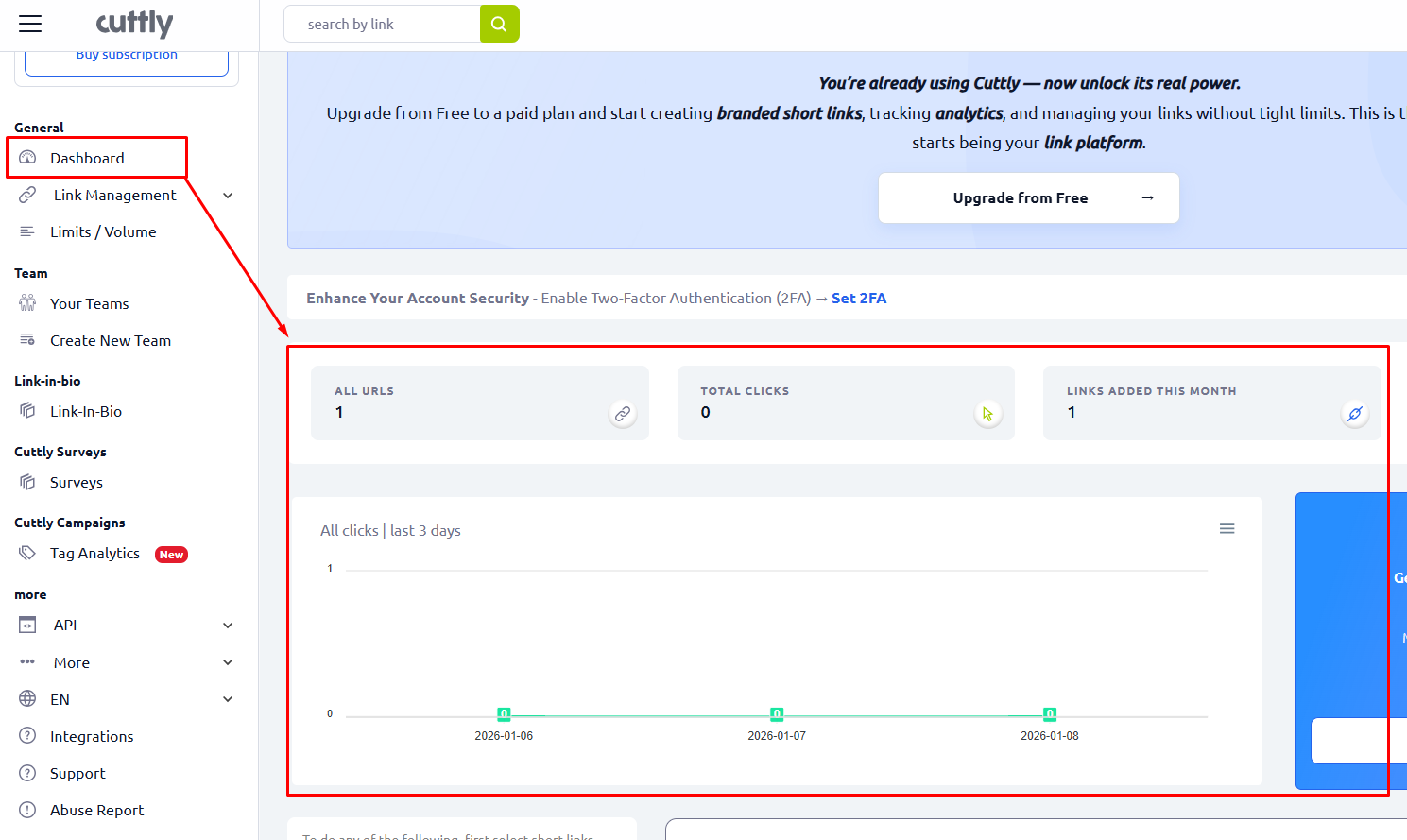The width and height of the screenshot is (1407, 840).
Task: Click the Links Added This Month icon
Action: click(1355, 414)
